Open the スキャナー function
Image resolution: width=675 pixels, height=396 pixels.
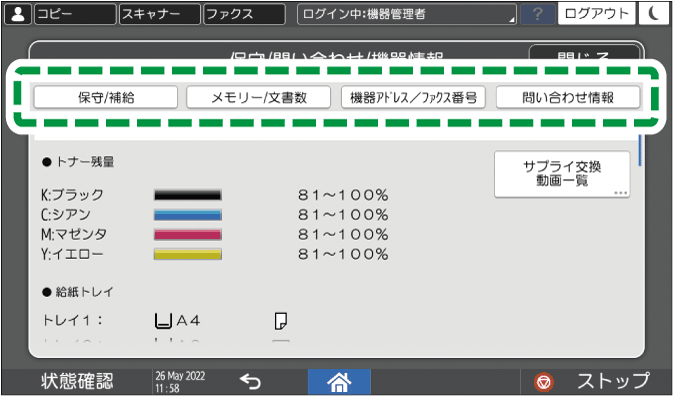[x=160, y=14]
